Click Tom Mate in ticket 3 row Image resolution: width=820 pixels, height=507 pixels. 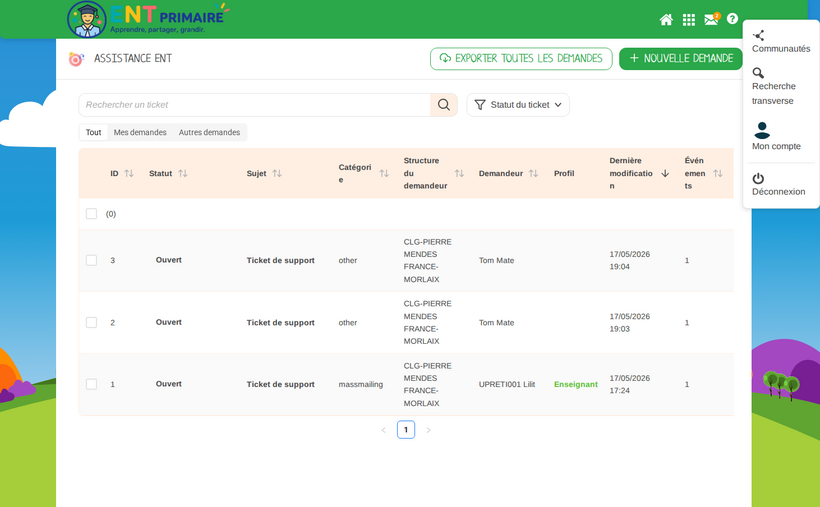tap(496, 260)
